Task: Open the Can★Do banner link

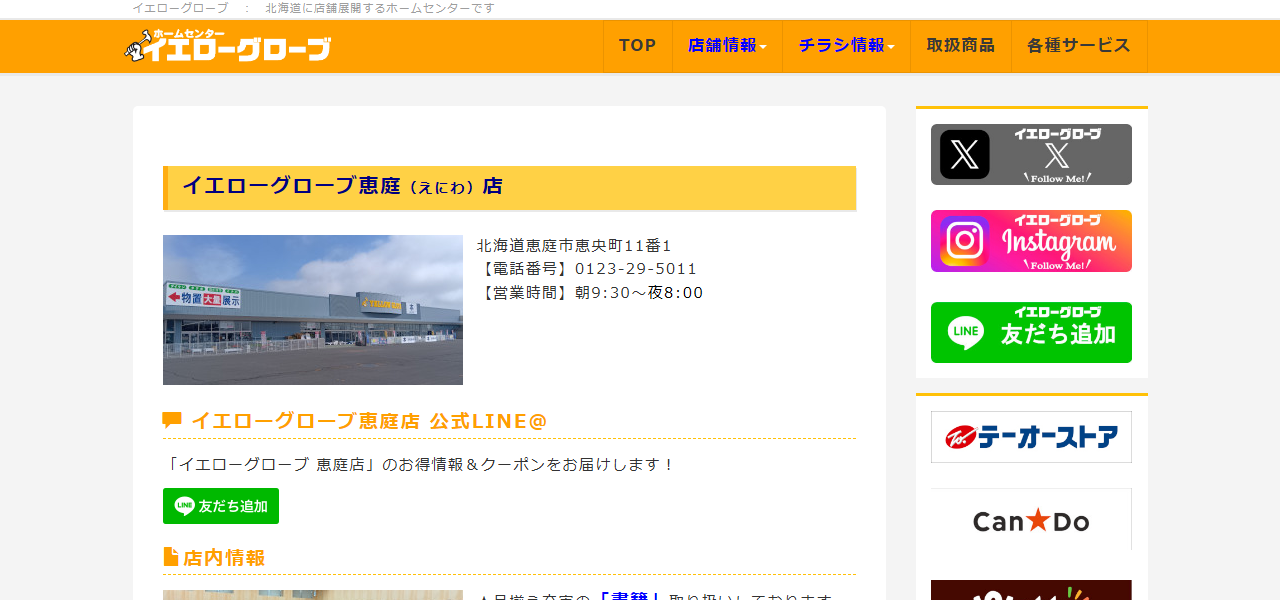Action: [x=1031, y=520]
